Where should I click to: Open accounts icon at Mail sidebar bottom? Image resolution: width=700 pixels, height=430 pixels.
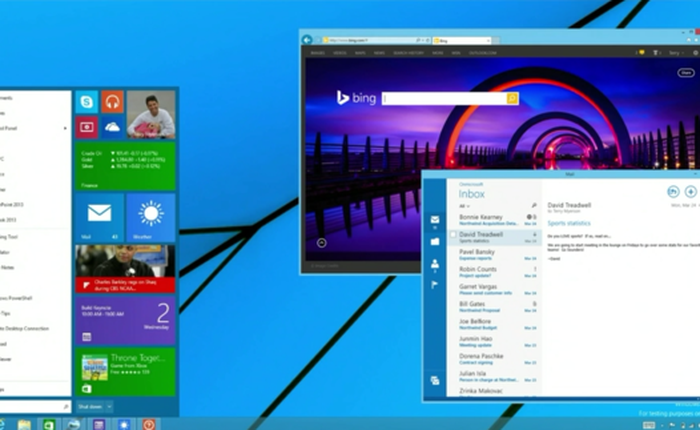435,380
